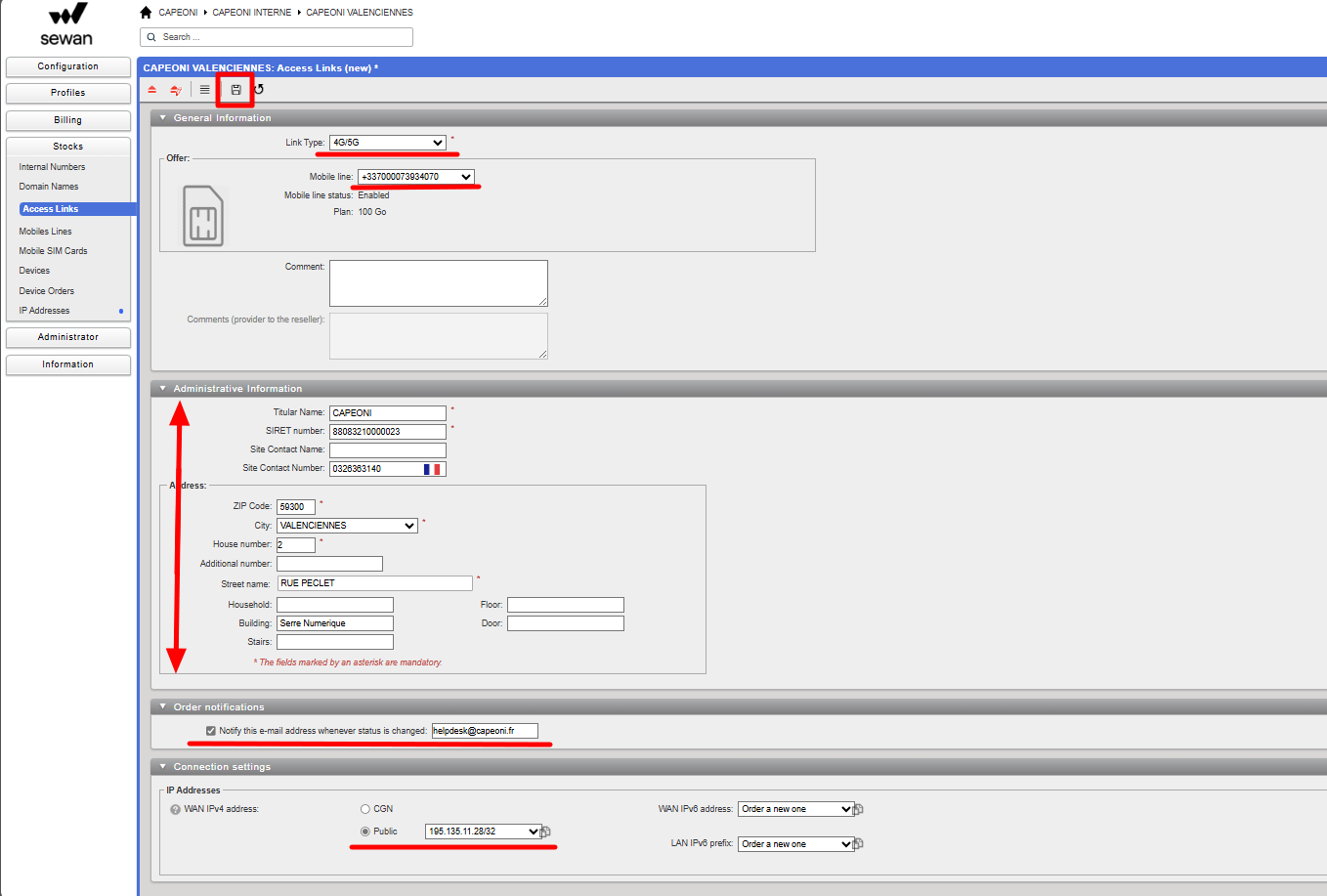The image size is (1327, 896).
Task: Click the French flag in Site Contact Number
Action: click(432, 469)
